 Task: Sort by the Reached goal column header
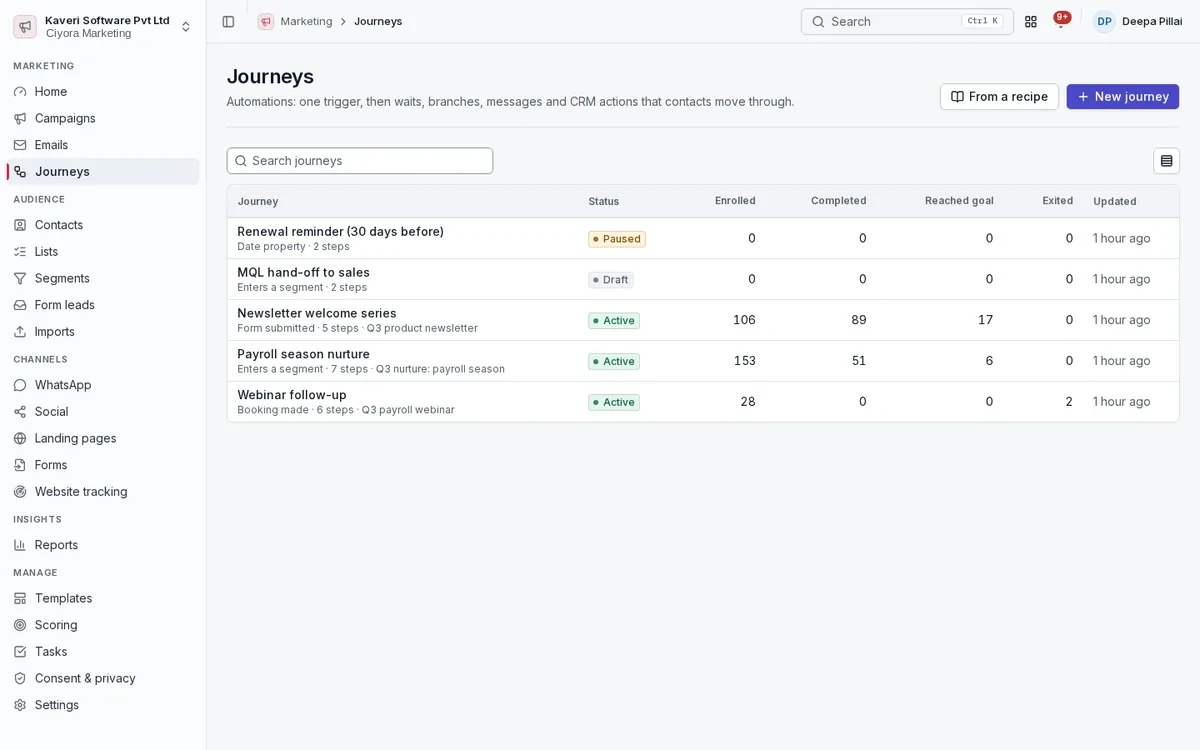959,201
